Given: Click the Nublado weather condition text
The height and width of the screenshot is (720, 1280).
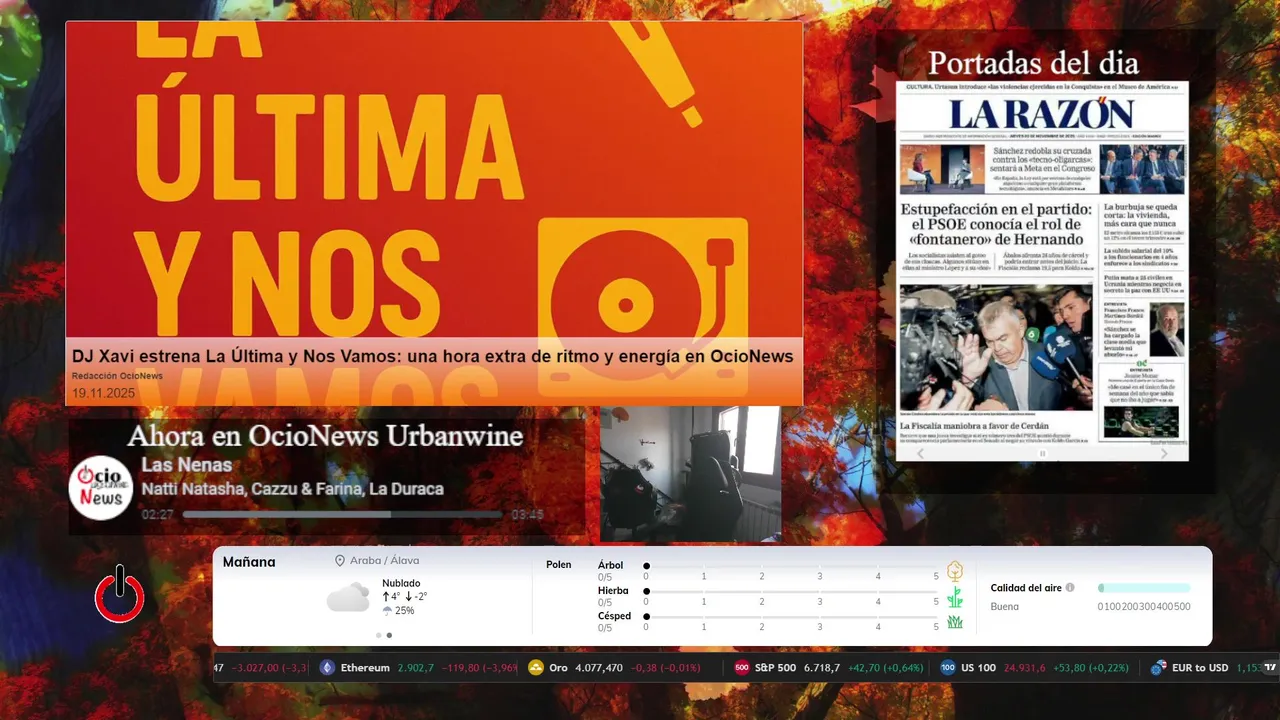Looking at the screenshot, I should [401, 583].
